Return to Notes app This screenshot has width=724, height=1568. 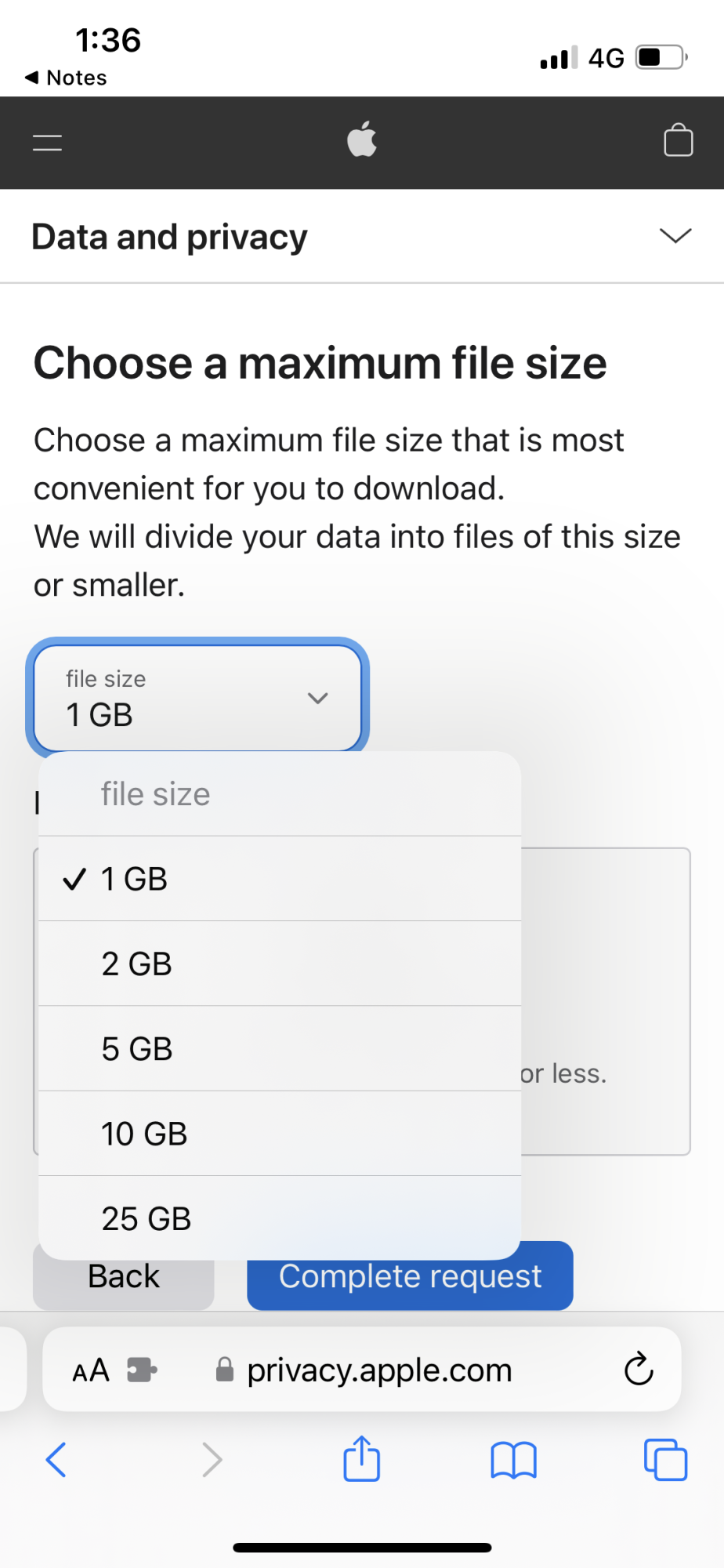pos(66,78)
